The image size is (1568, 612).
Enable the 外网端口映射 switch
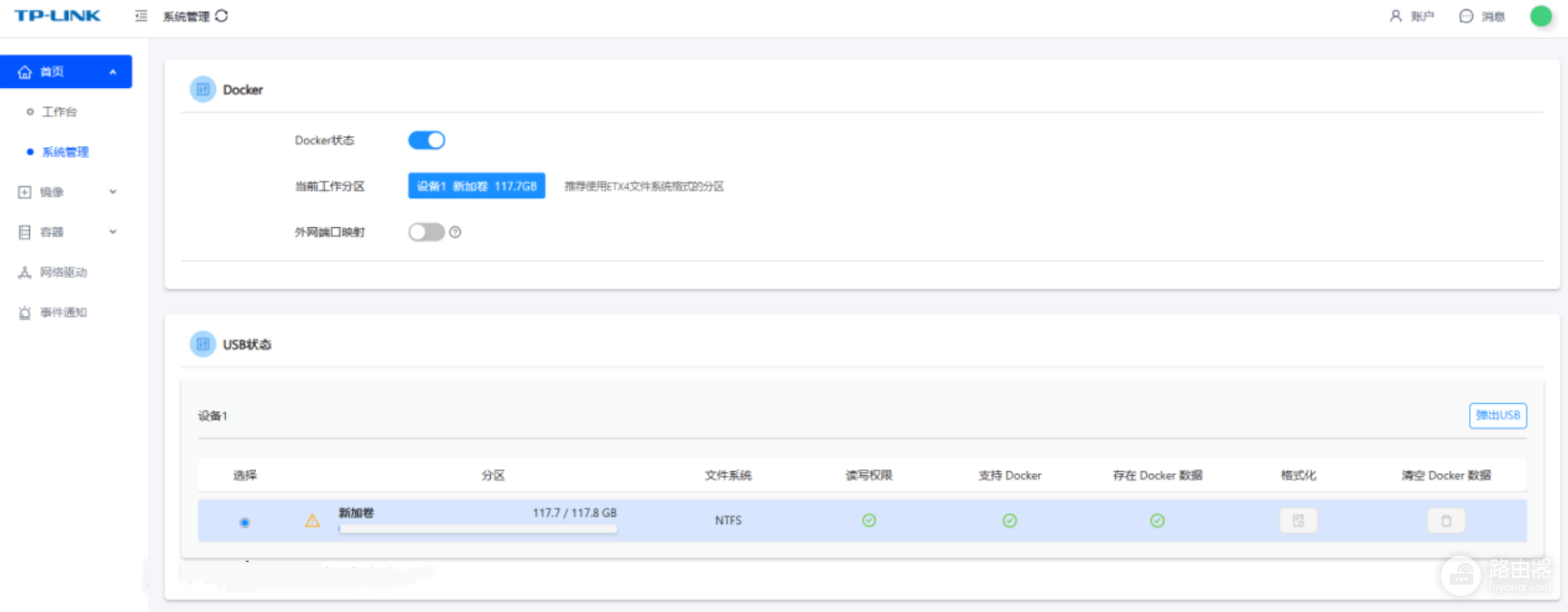[426, 232]
